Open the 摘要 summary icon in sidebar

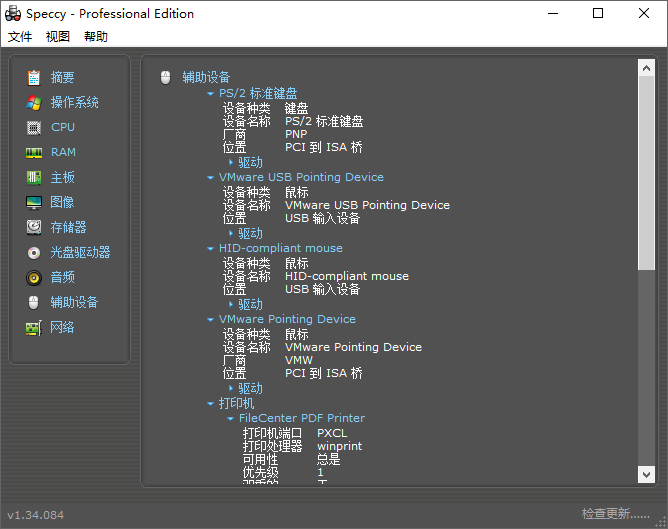[34, 78]
